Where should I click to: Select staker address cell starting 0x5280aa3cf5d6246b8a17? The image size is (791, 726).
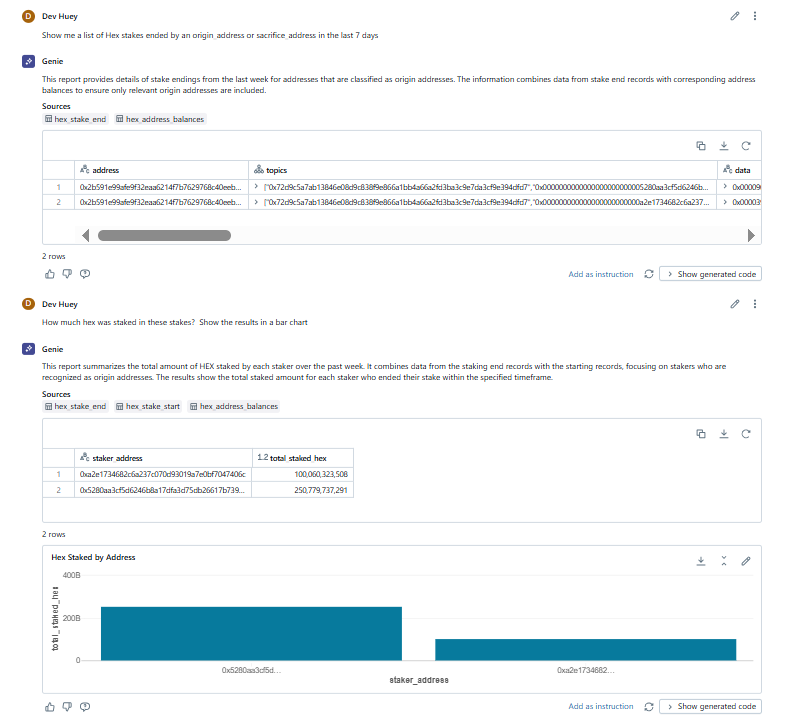(x=163, y=490)
